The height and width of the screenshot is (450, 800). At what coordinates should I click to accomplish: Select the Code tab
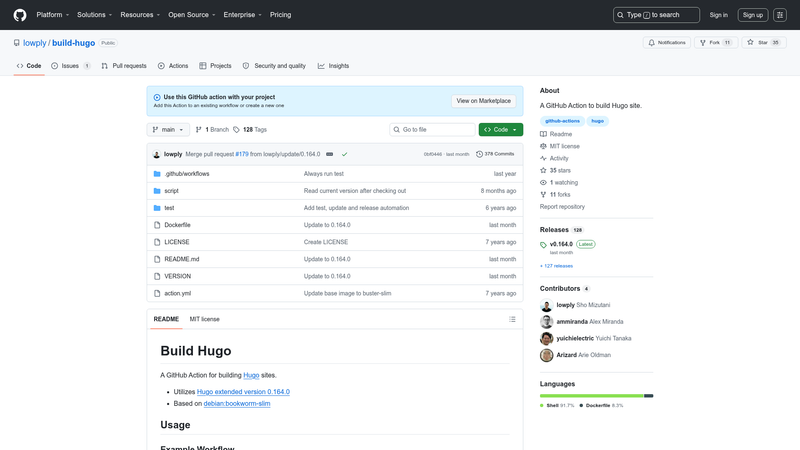[29, 66]
